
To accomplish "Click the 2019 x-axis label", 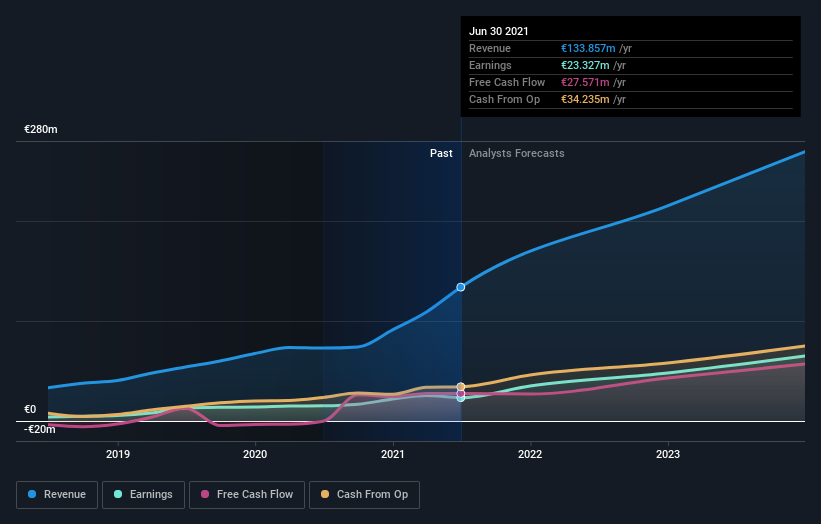I will pyautogui.click(x=118, y=454).
